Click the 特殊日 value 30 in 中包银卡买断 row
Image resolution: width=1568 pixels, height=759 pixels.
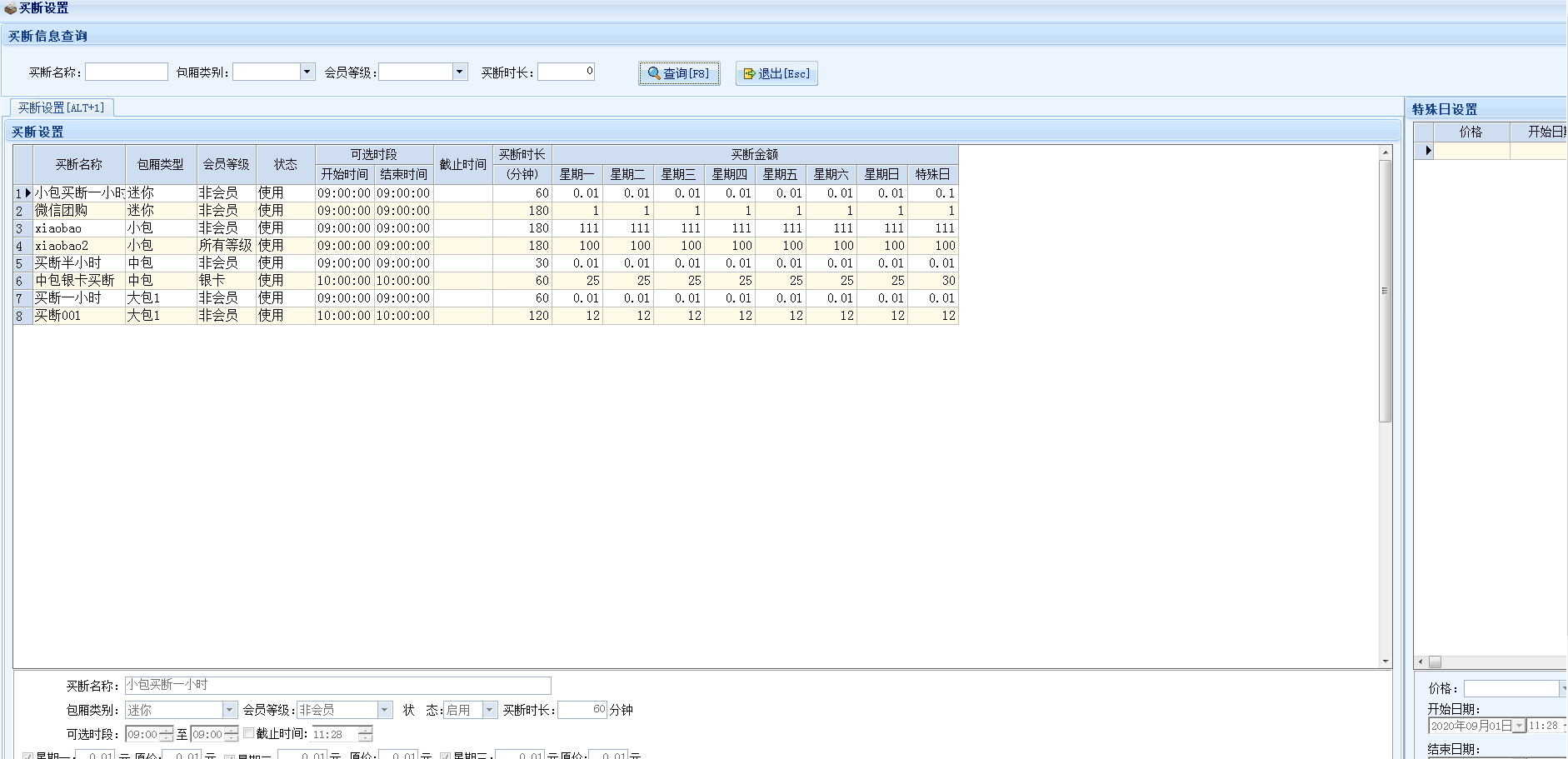click(x=933, y=281)
